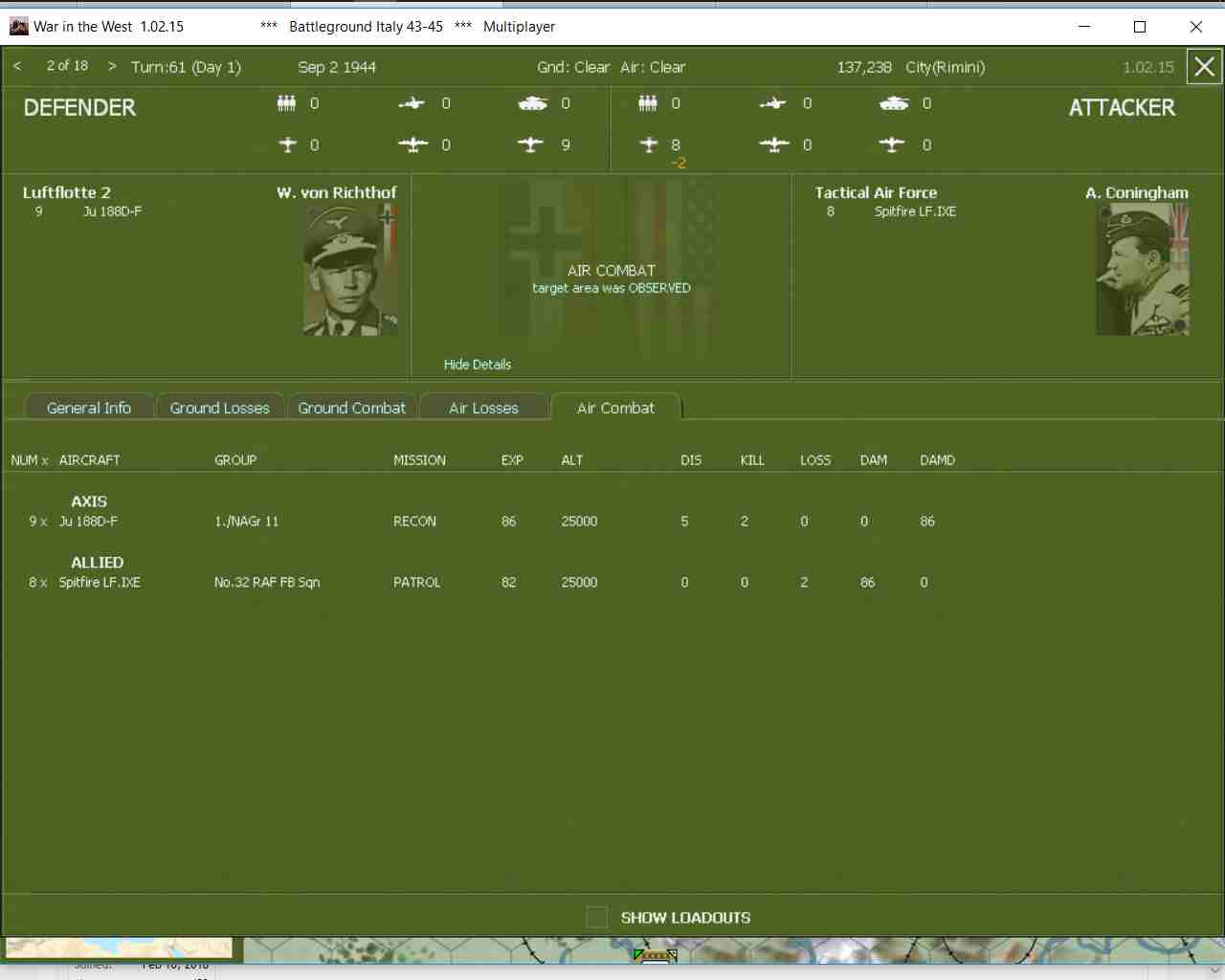Click attacker's aircraft icon beside the bomber

tap(892, 145)
